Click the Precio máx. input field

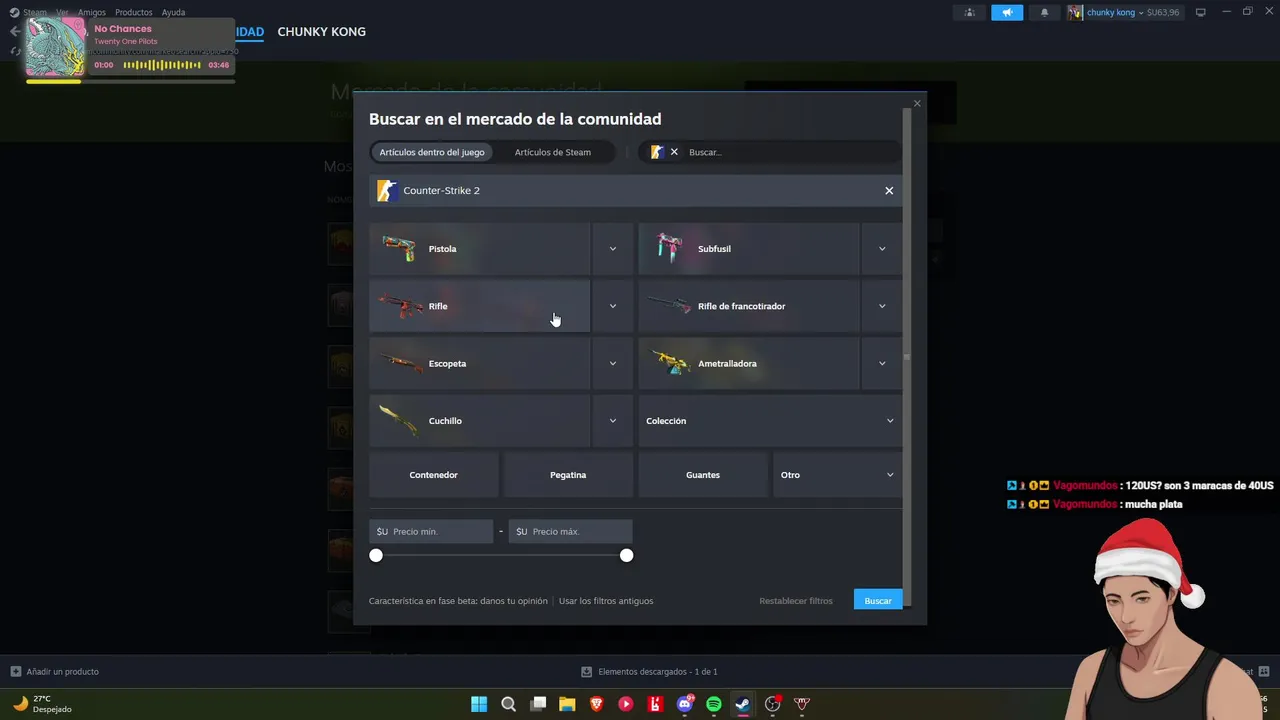coord(570,532)
